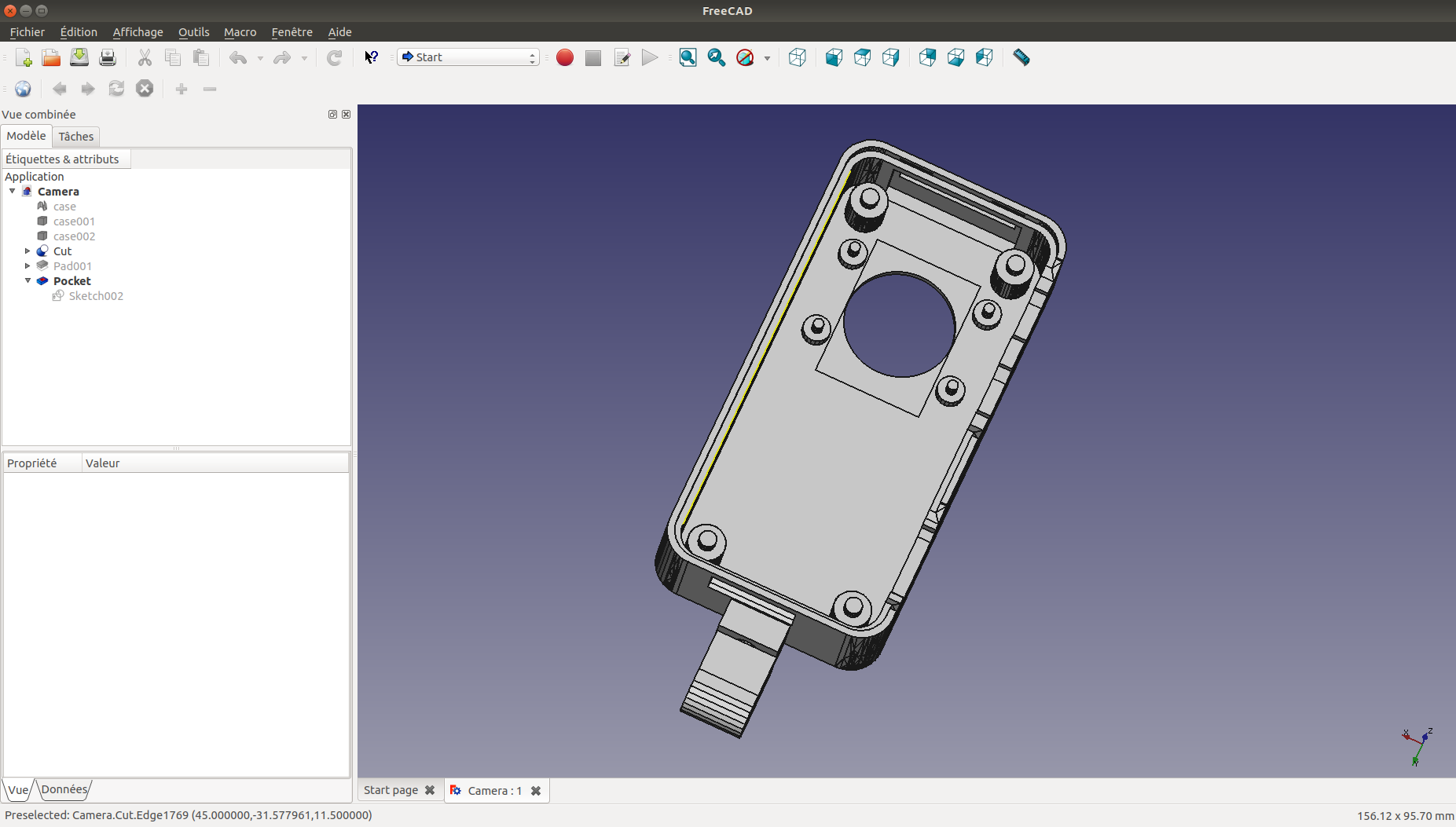Open the web browser globe icon
This screenshot has height=827, width=1456.
pyautogui.click(x=23, y=89)
